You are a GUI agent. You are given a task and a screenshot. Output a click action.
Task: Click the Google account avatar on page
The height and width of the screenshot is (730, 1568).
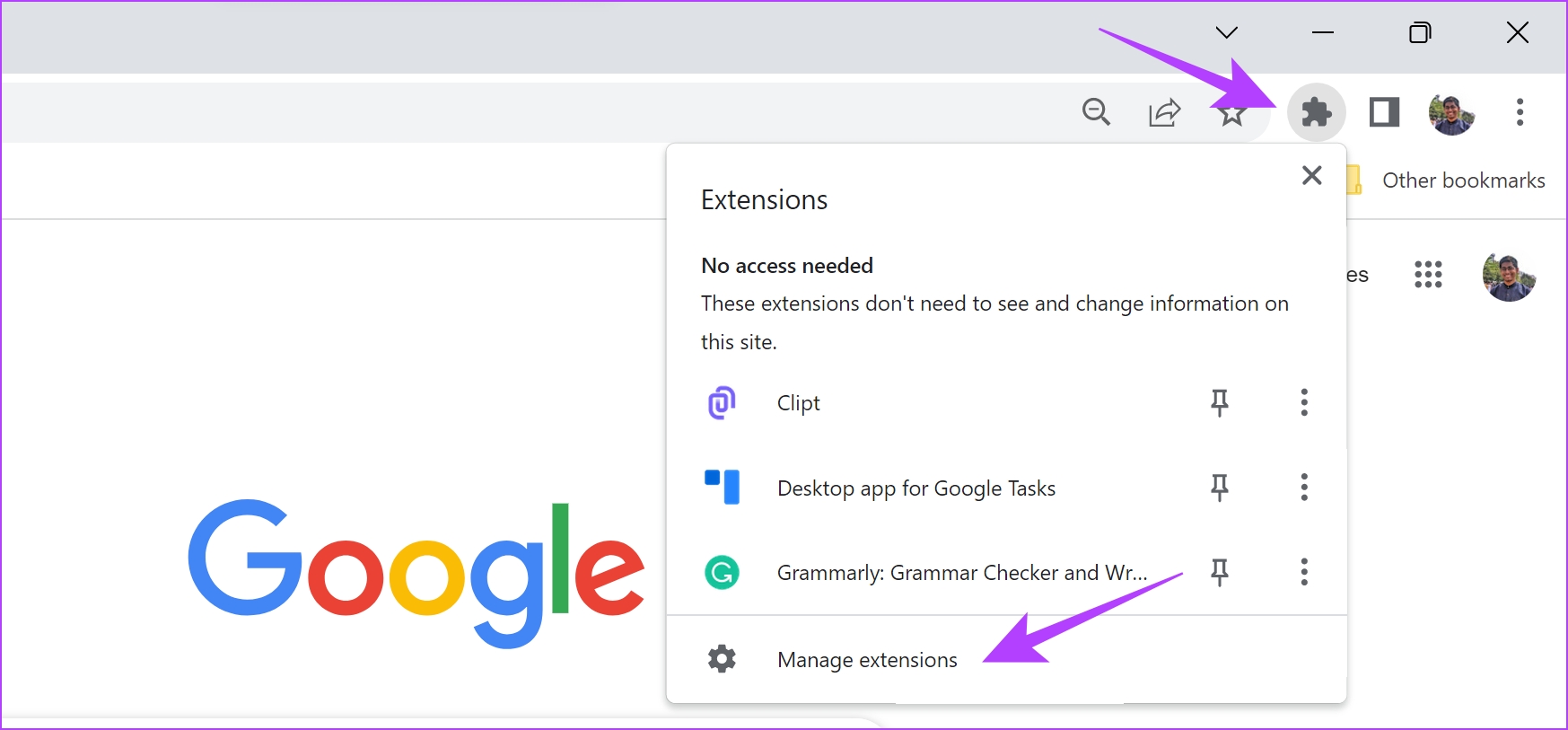coord(1509,276)
